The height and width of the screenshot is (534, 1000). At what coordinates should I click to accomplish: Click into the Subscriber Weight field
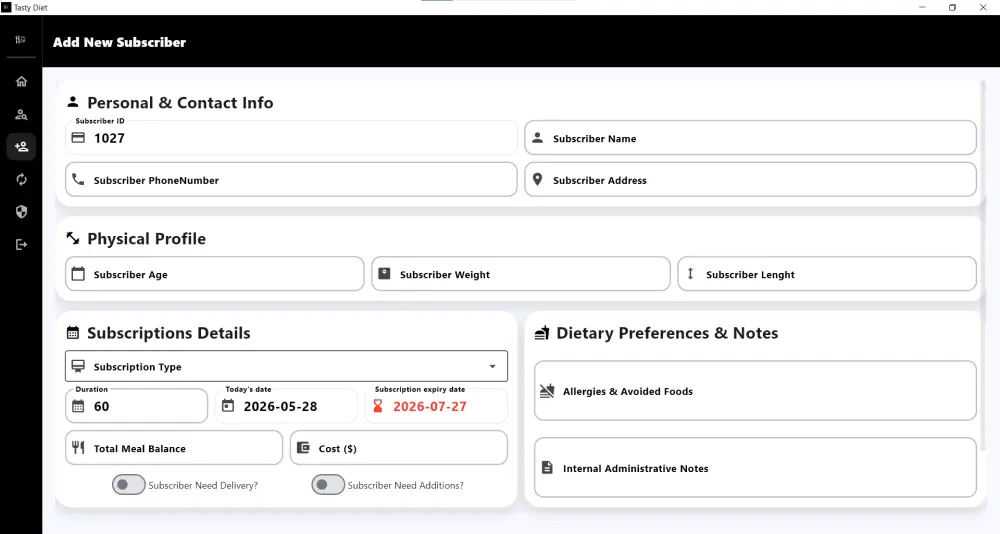click(521, 274)
